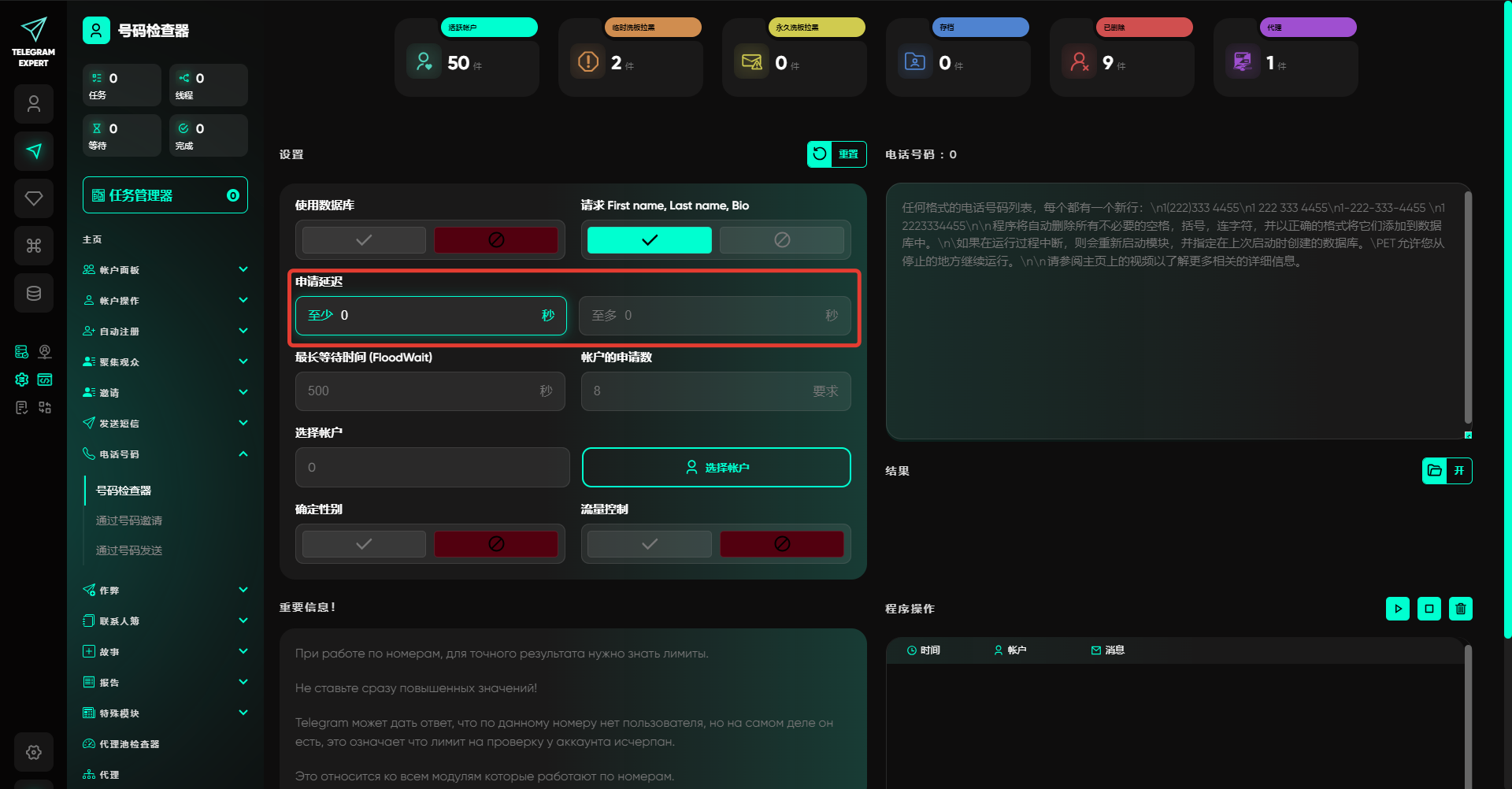The height and width of the screenshot is (789, 1512).
Task: Click the 选择帐户 button
Action: pyautogui.click(x=716, y=468)
